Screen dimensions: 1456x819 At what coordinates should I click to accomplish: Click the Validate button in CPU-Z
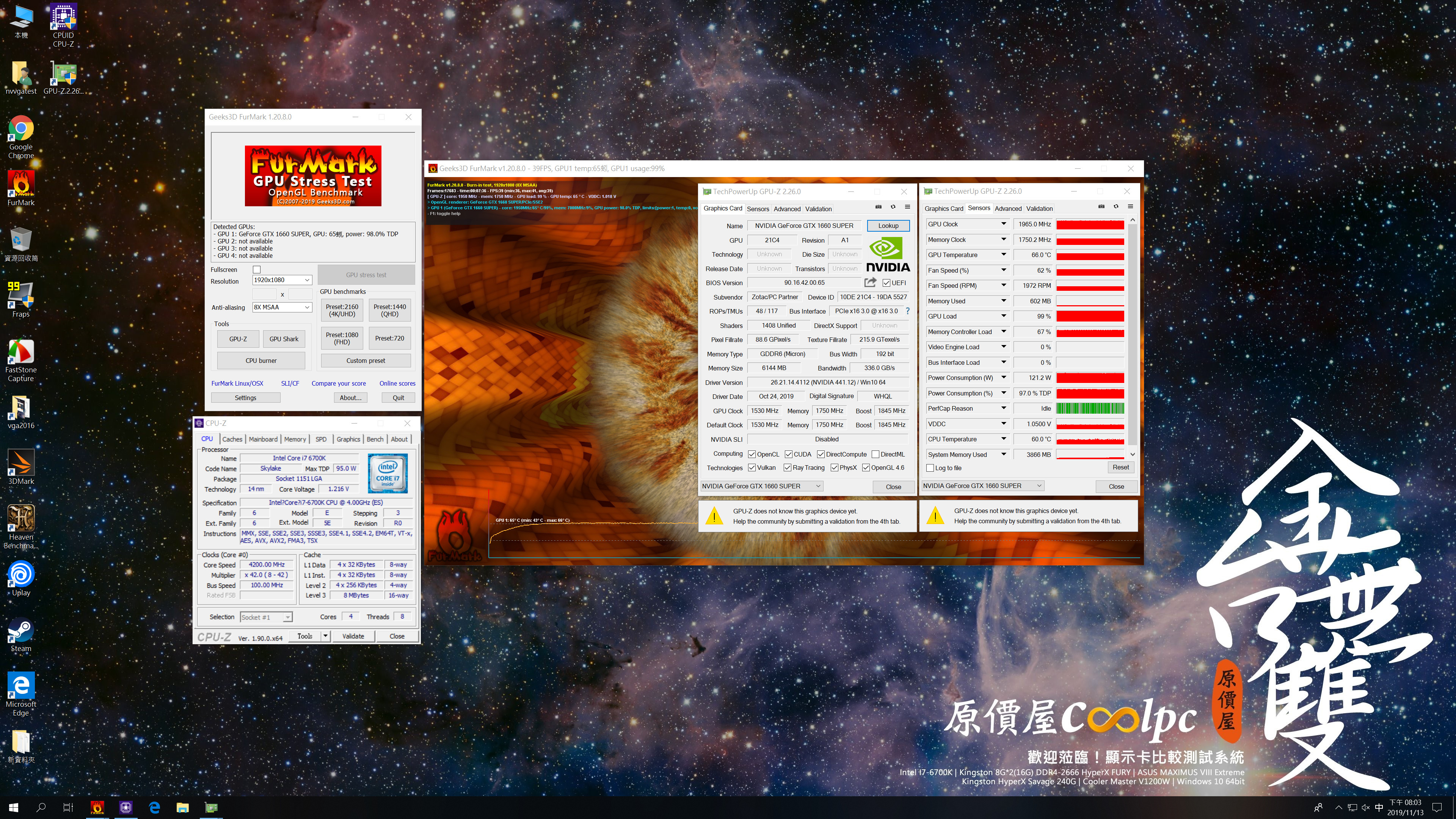pos(353,636)
